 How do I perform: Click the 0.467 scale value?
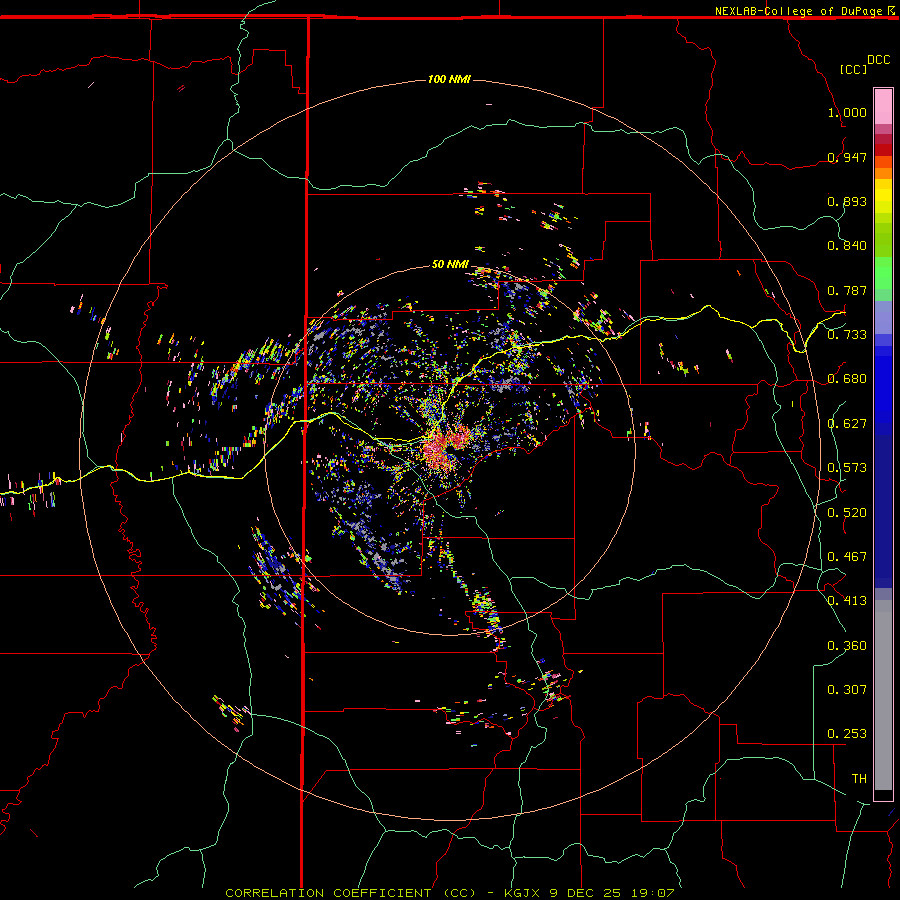(x=847, y=557)
